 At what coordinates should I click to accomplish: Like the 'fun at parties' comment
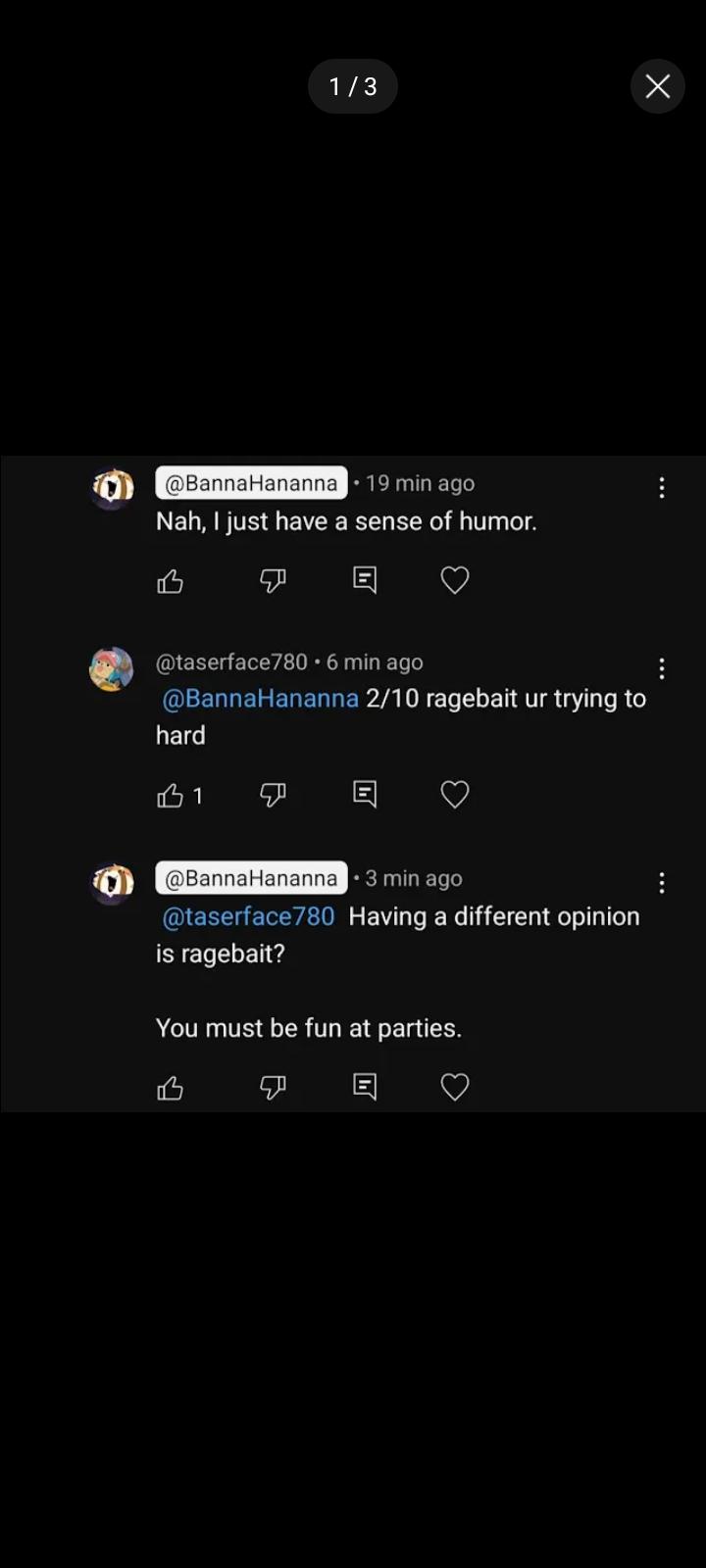[x=171, y=1088]
